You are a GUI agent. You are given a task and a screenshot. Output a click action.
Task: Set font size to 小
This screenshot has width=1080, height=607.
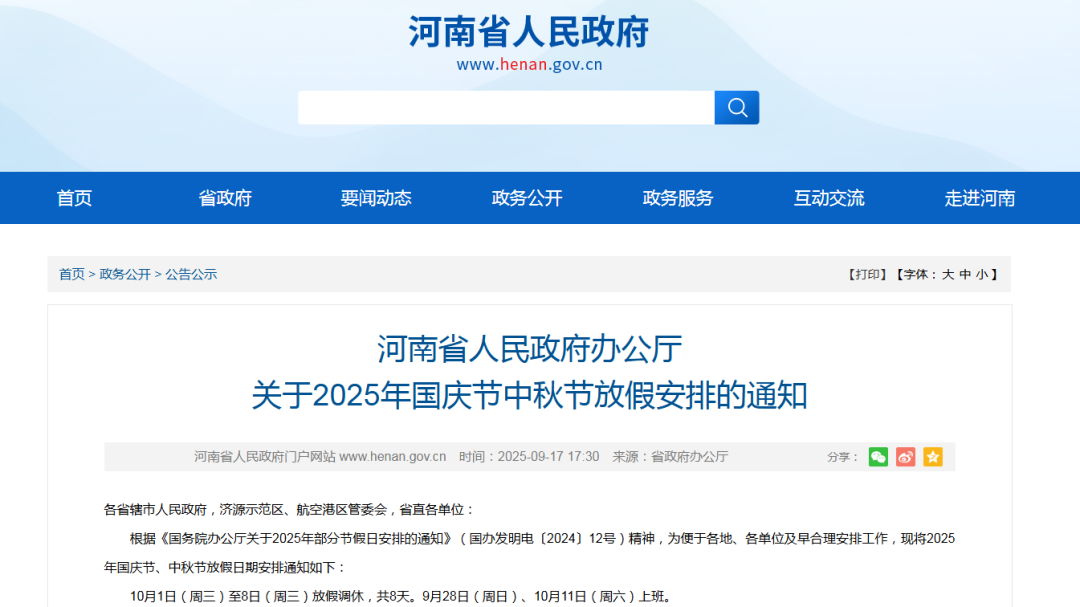tap(982, 274)
